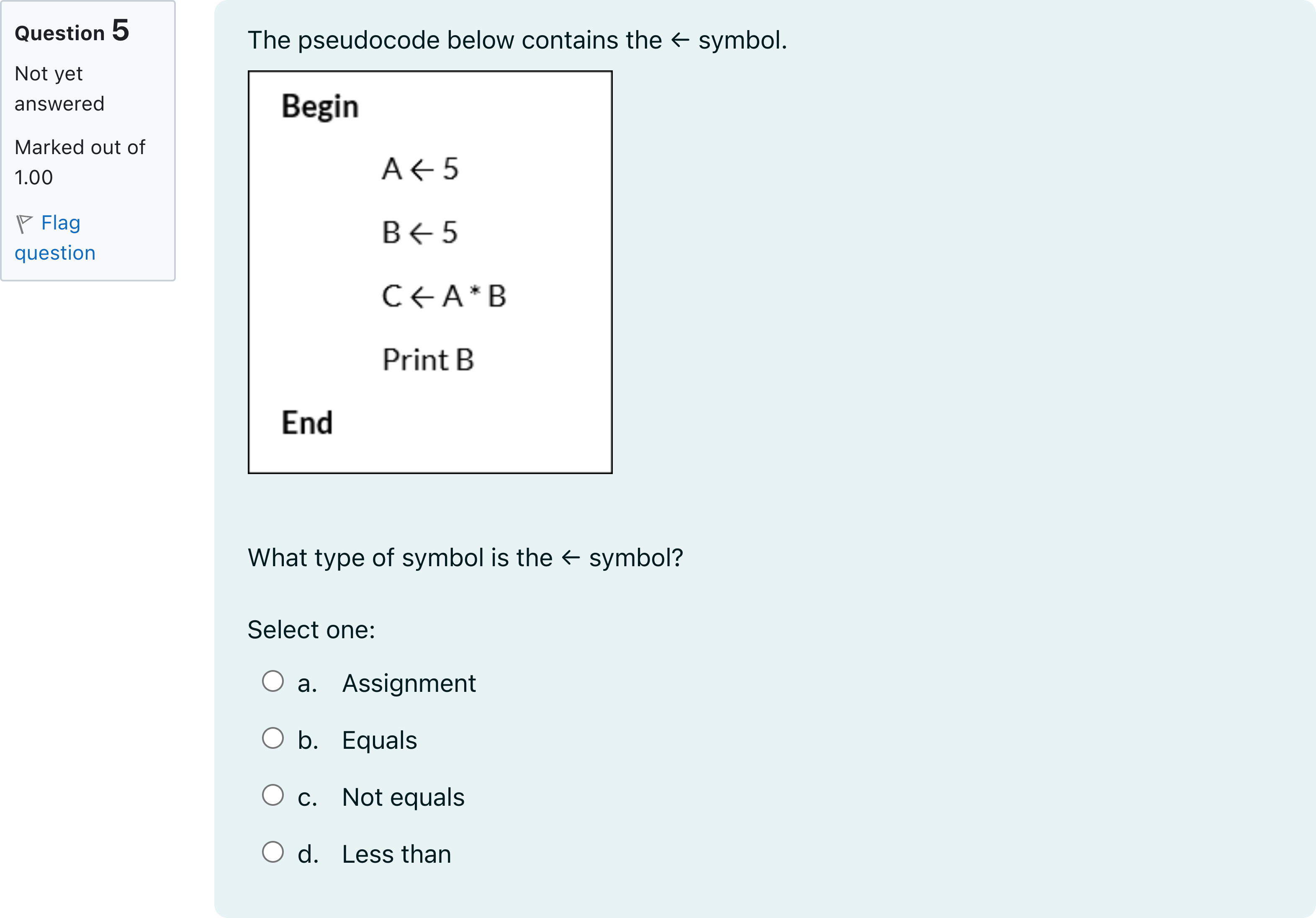Choose the Equals answer label

380,740
